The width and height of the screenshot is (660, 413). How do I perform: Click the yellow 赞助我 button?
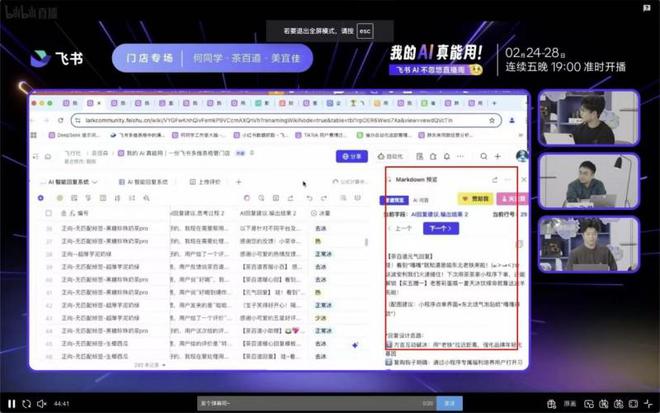[475, 198]
